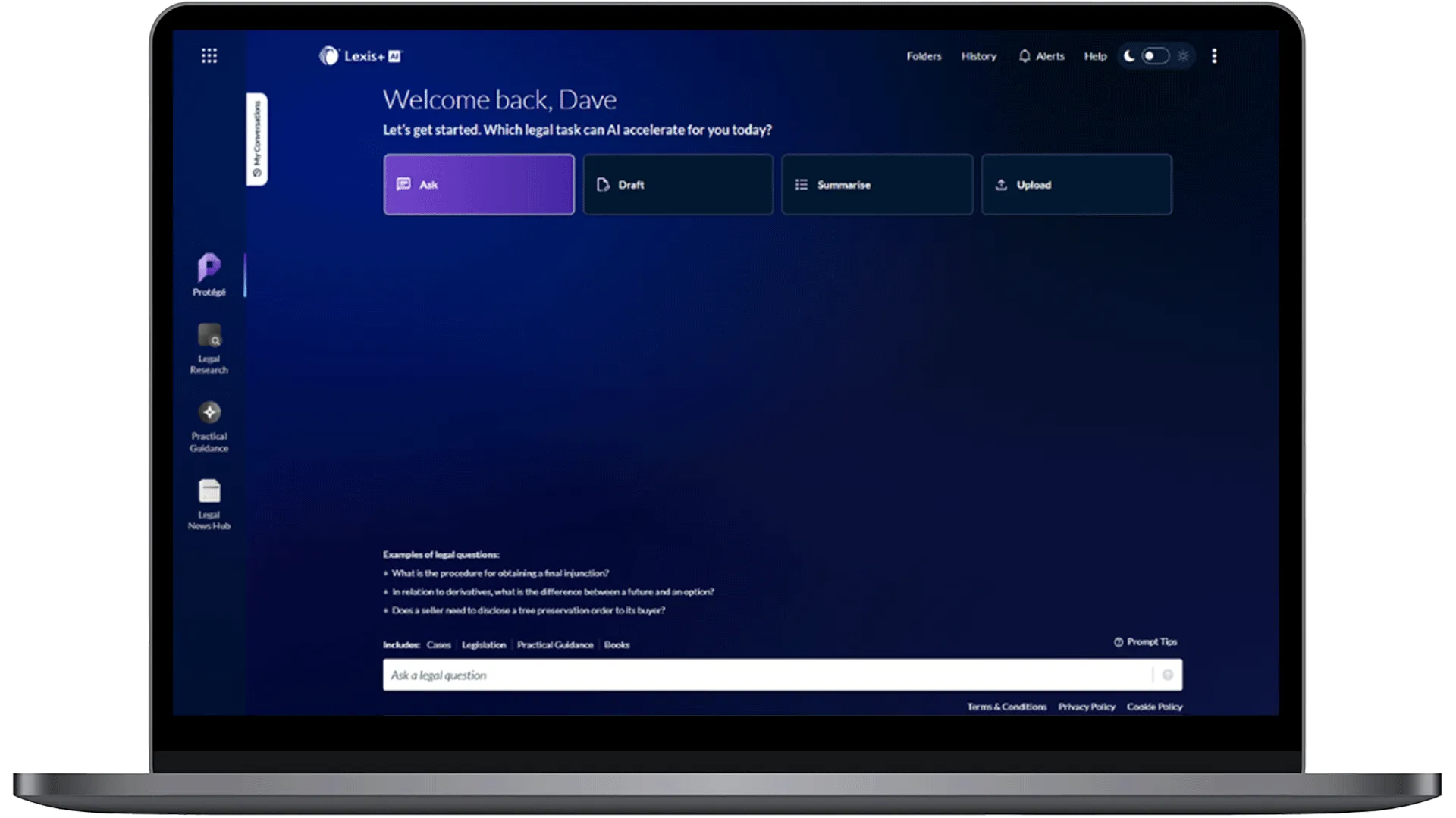Open the History menu
This screenshot has height=818, width=1456.
pyautogui.click(x=978, y=56)
